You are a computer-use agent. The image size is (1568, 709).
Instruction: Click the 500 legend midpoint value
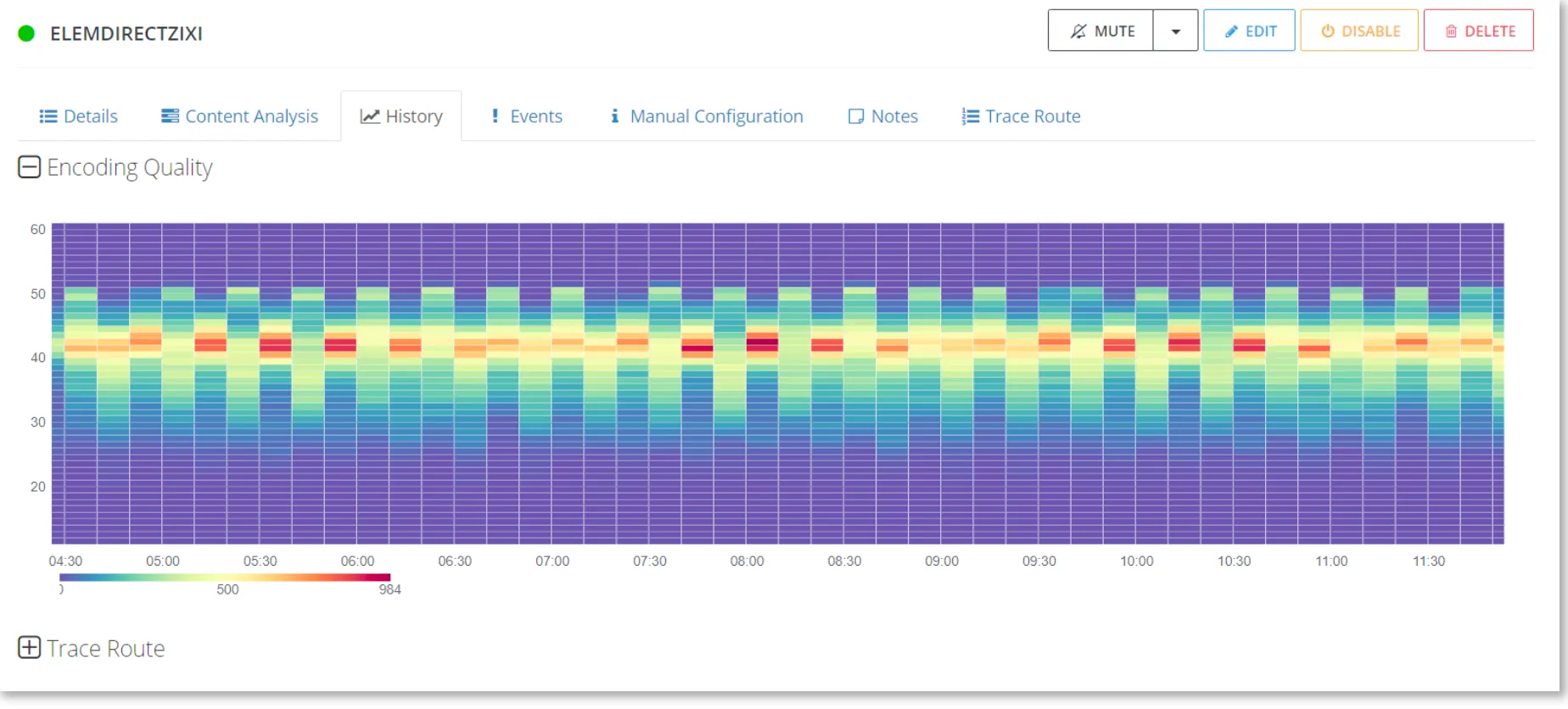227,590
